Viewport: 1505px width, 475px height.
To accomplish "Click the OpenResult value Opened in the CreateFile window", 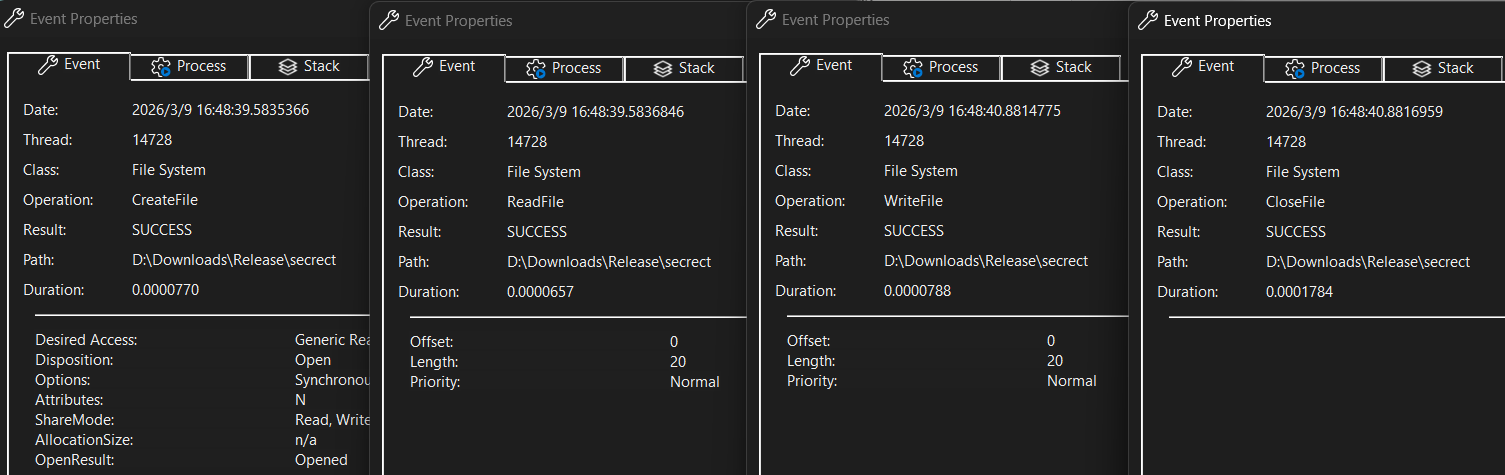I will (321, 460).
